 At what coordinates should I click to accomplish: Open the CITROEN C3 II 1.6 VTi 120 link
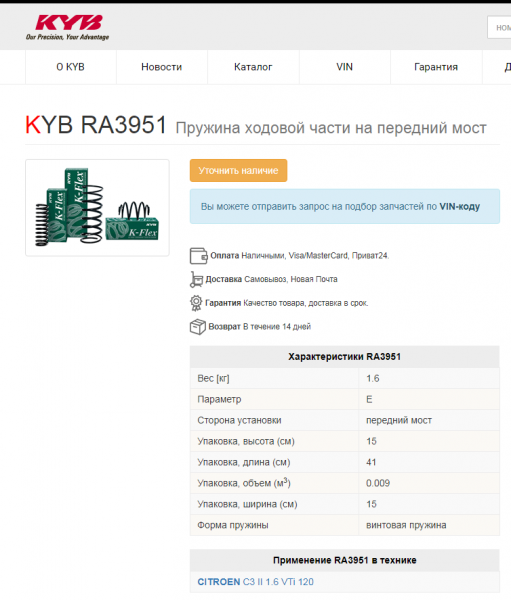255,582
